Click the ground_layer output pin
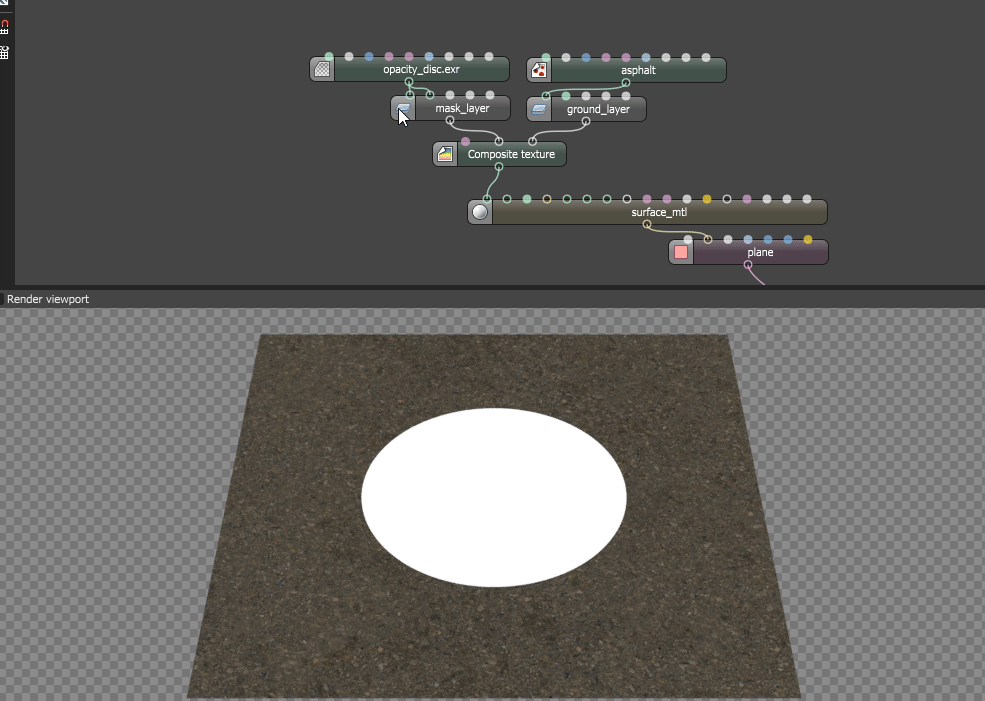 point(585,121)
